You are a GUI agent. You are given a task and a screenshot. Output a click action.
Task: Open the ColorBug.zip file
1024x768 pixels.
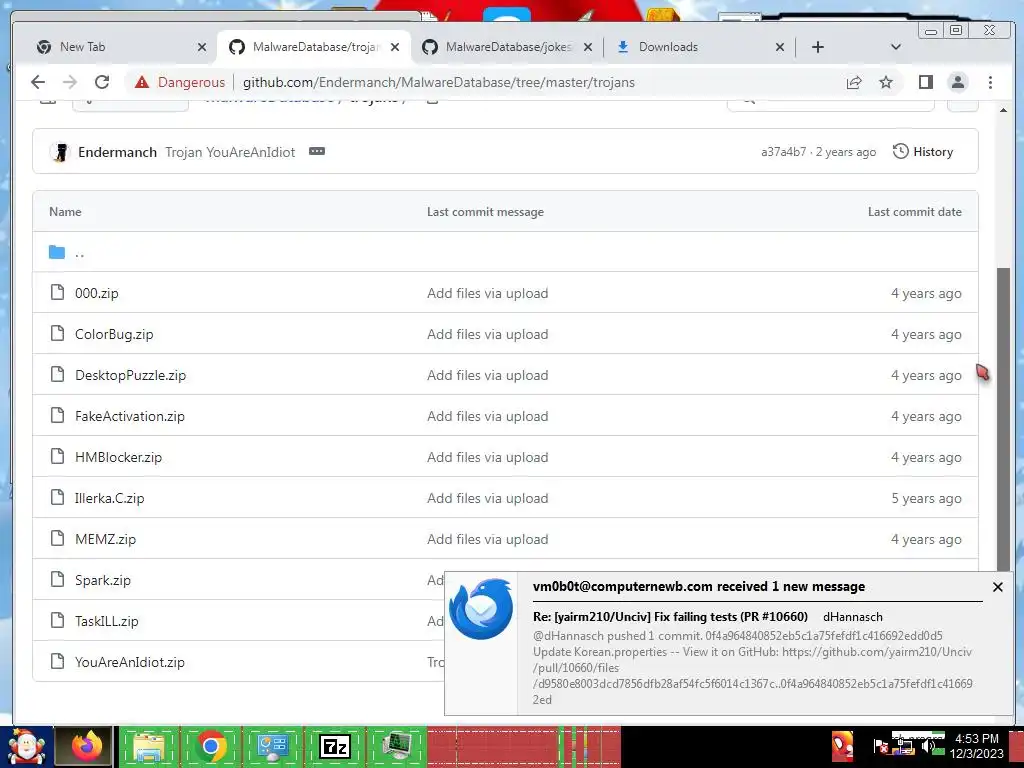114,334
